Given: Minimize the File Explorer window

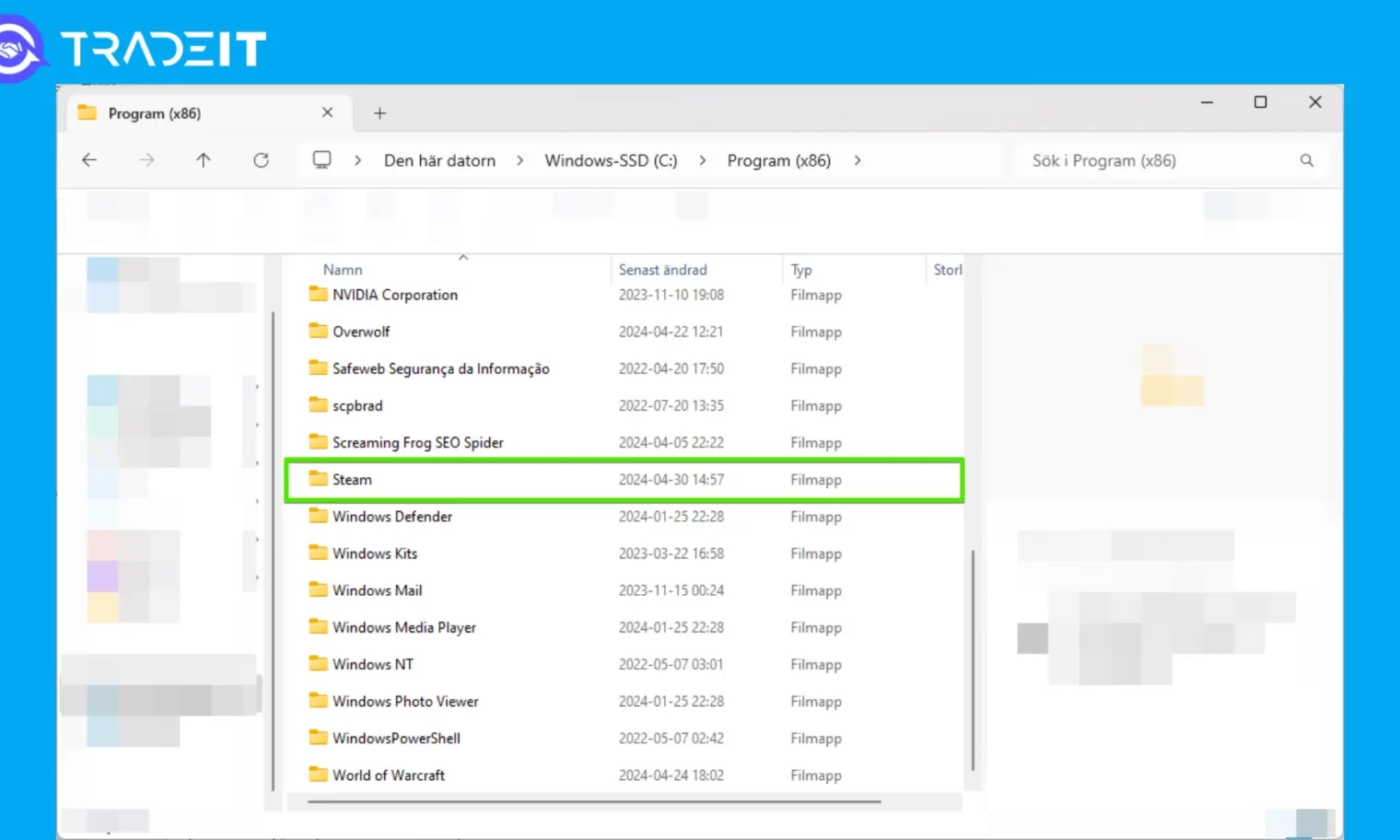Looking at the screenshot, I should point(1207,102).
